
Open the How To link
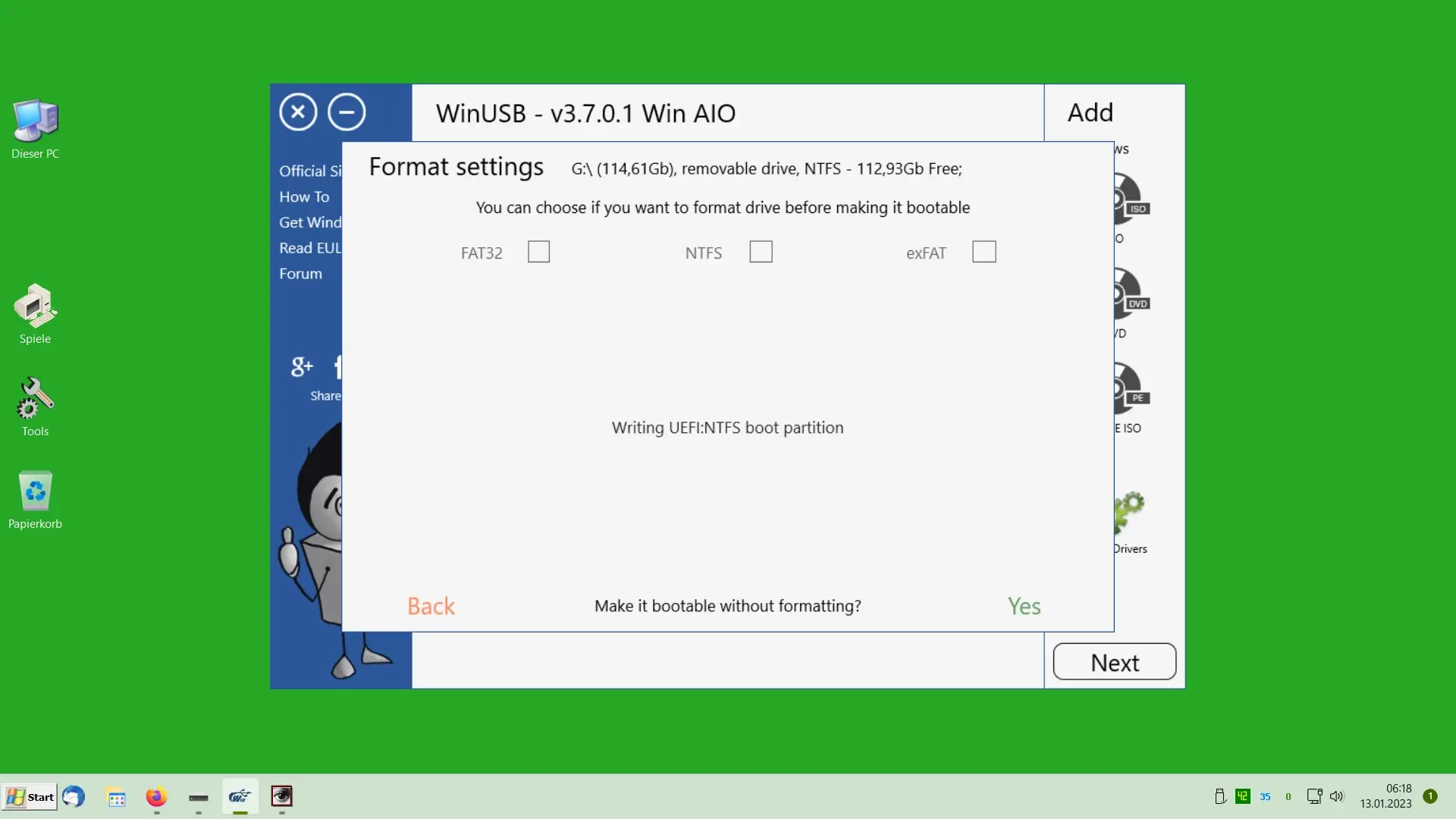point(304,197)
